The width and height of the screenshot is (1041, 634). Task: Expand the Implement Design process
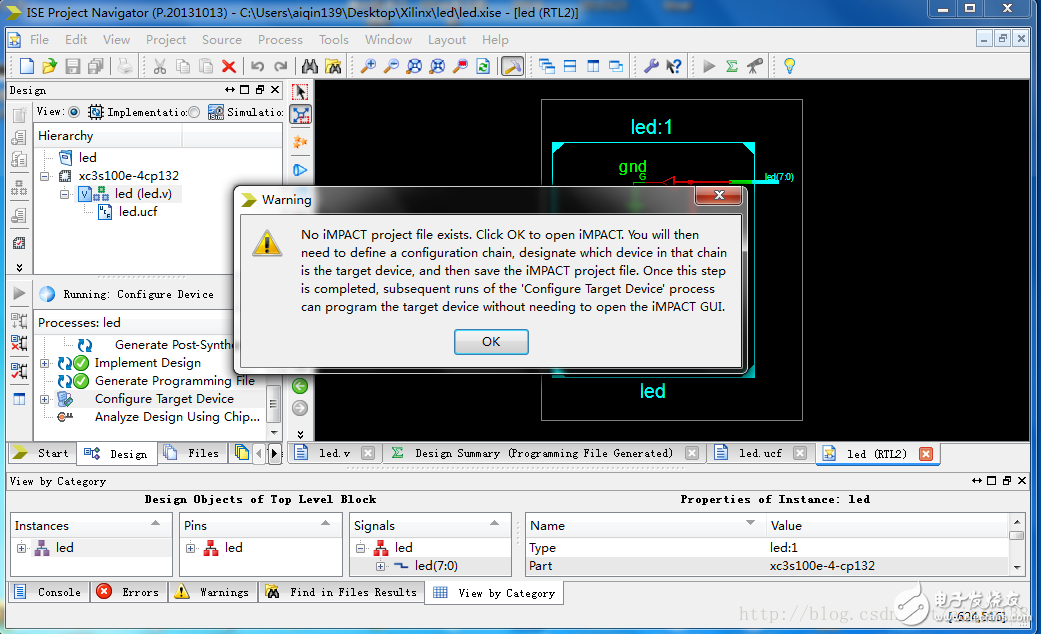pyautogui.click(x=43, y=364)
